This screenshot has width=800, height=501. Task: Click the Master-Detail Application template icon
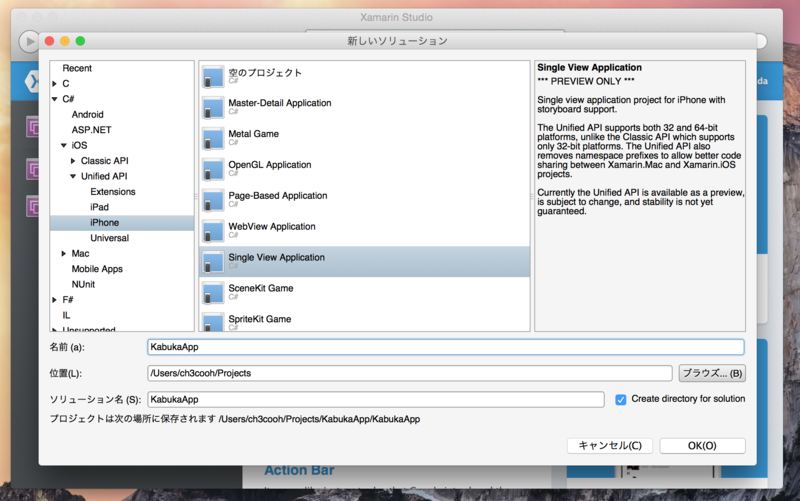(x=213, y=108)
